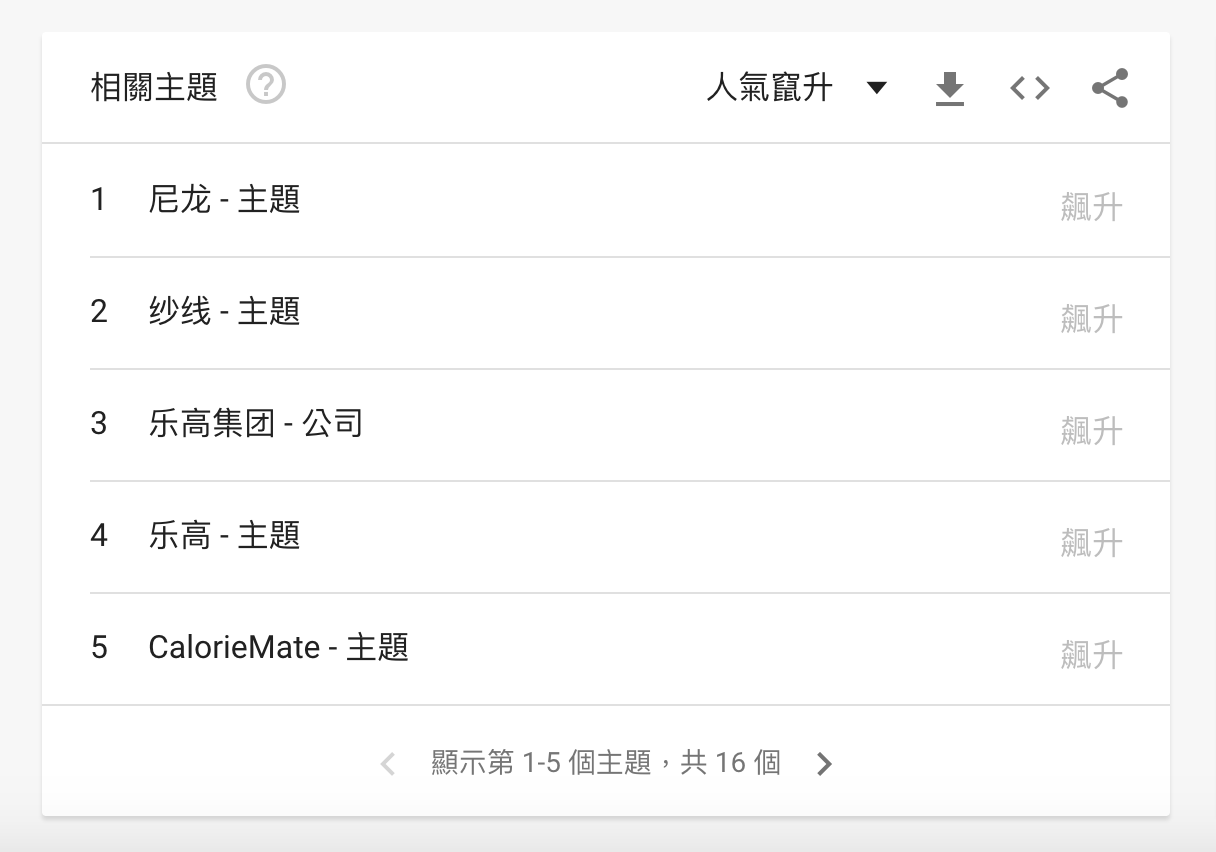The image size is (1216, 852).
Task: Click 飆升 label in 尼龙 row
Action: pyautogui.click(x=1091, y=208)
